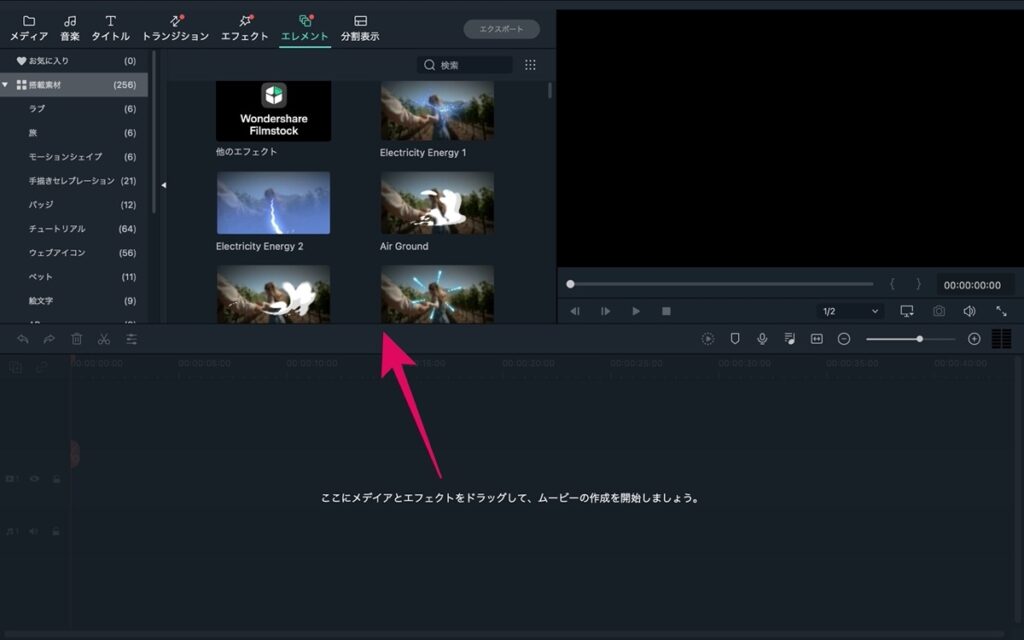This screenshot has height=640, width=1024.
Task: Toggle the timeline link icon
Action: 42,368
